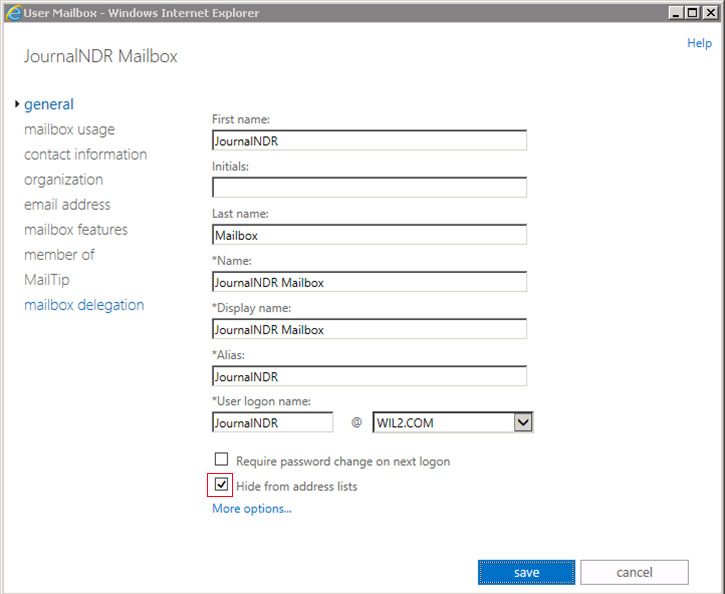Select the general section
725x594 pixels.
pyautogui.click(x=49, y=104)
